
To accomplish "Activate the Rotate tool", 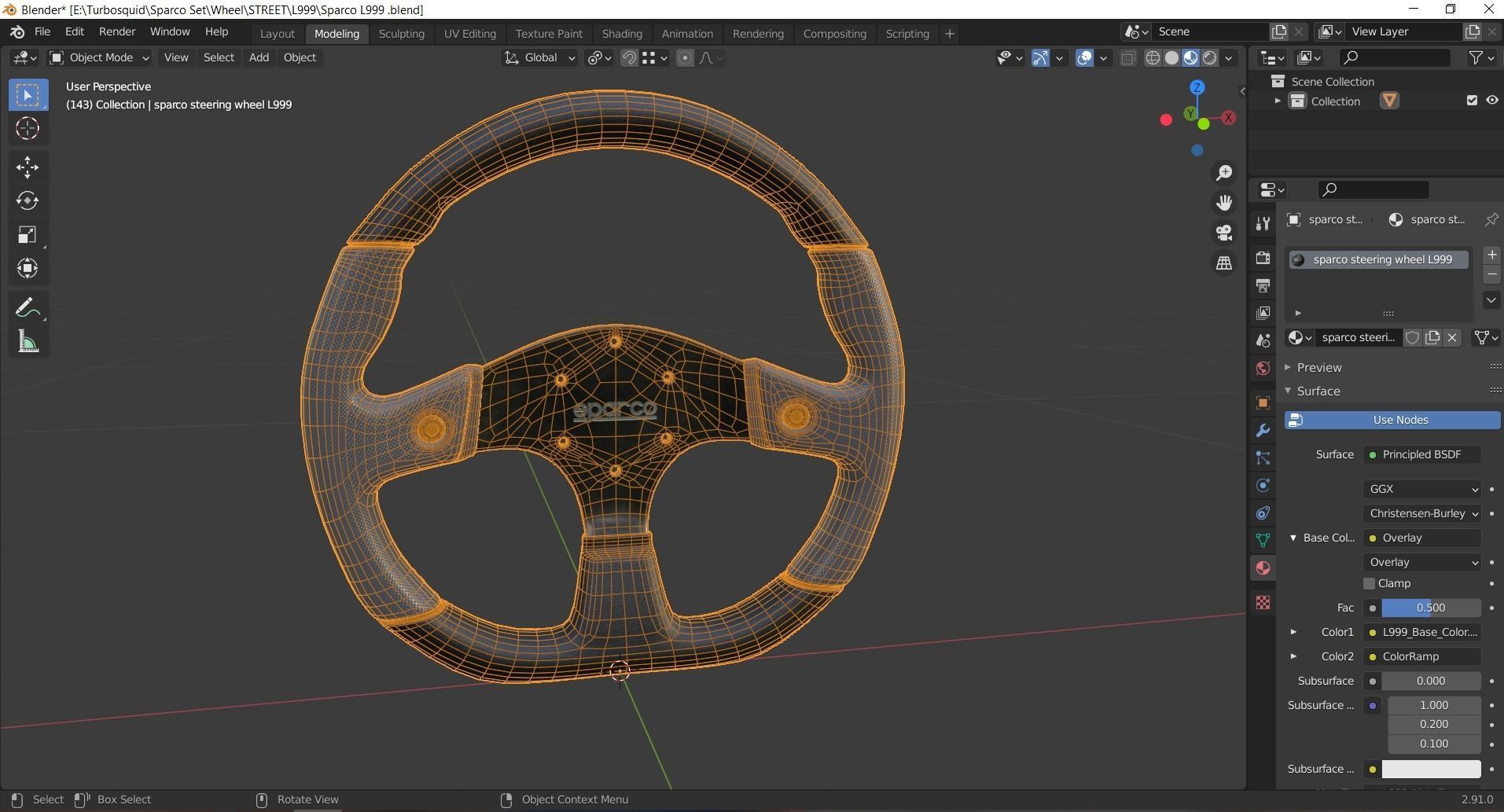I will coord(28,200).
